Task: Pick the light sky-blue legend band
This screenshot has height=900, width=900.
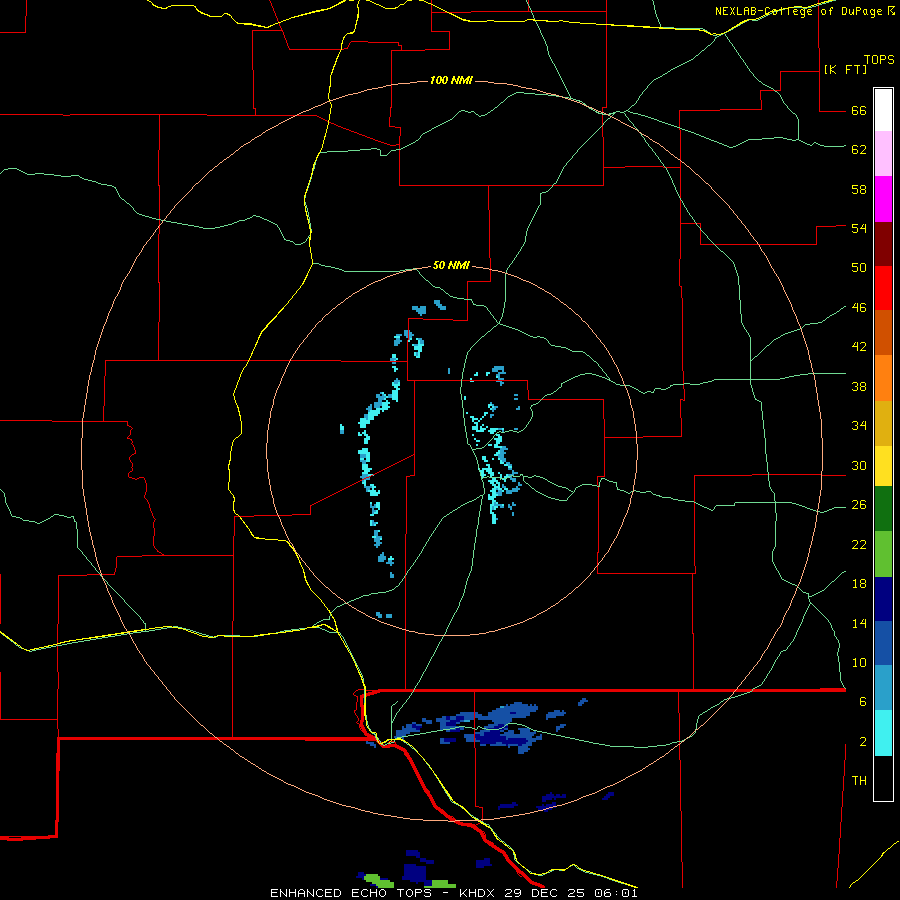Action: coord(883,688)
